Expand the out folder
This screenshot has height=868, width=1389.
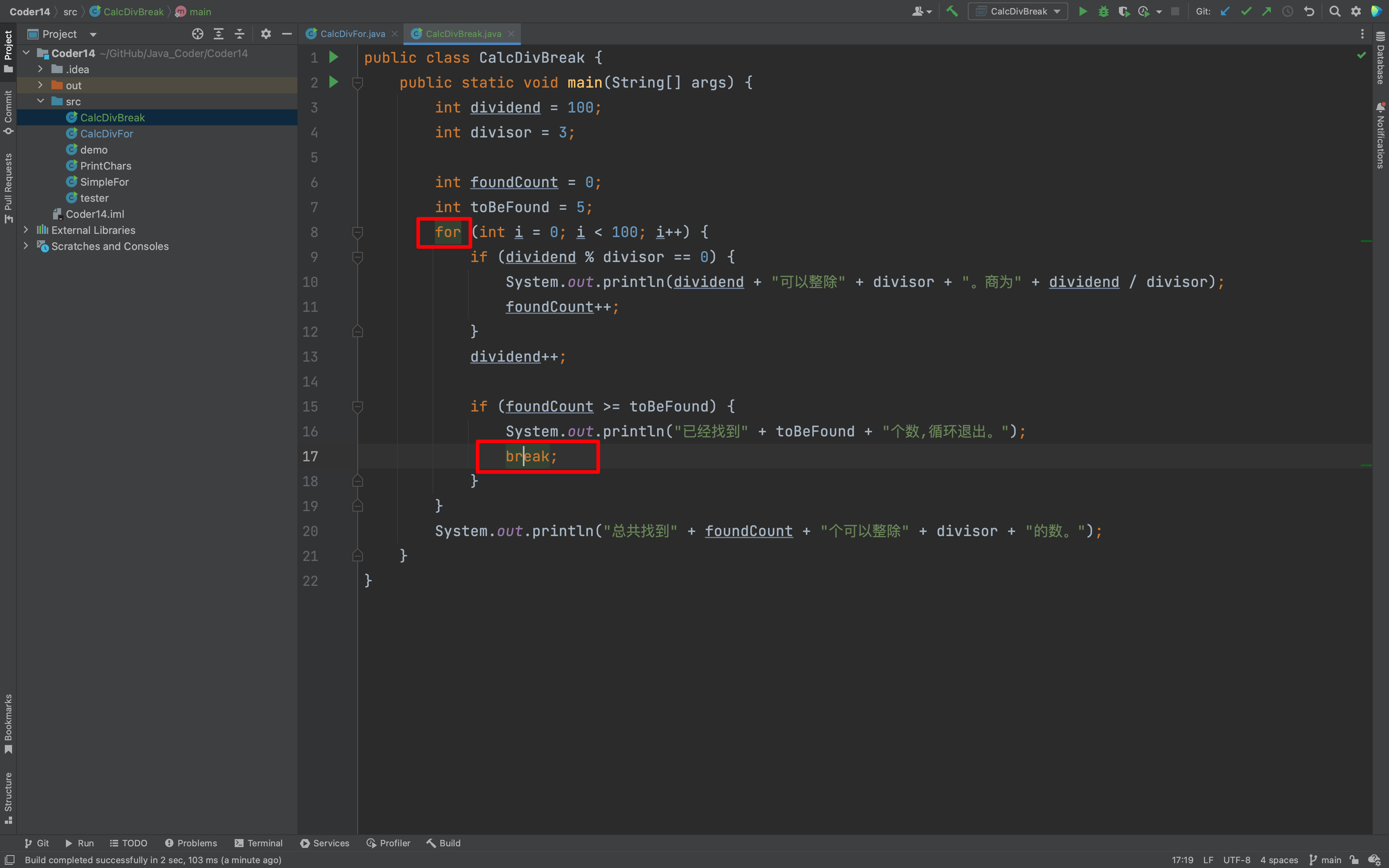point(40,85)
